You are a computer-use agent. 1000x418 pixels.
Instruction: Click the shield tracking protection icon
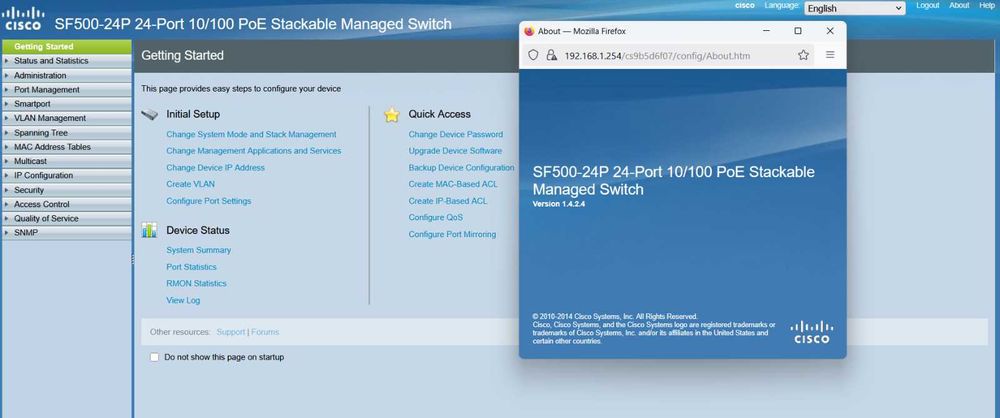click(x=533, y=56)
